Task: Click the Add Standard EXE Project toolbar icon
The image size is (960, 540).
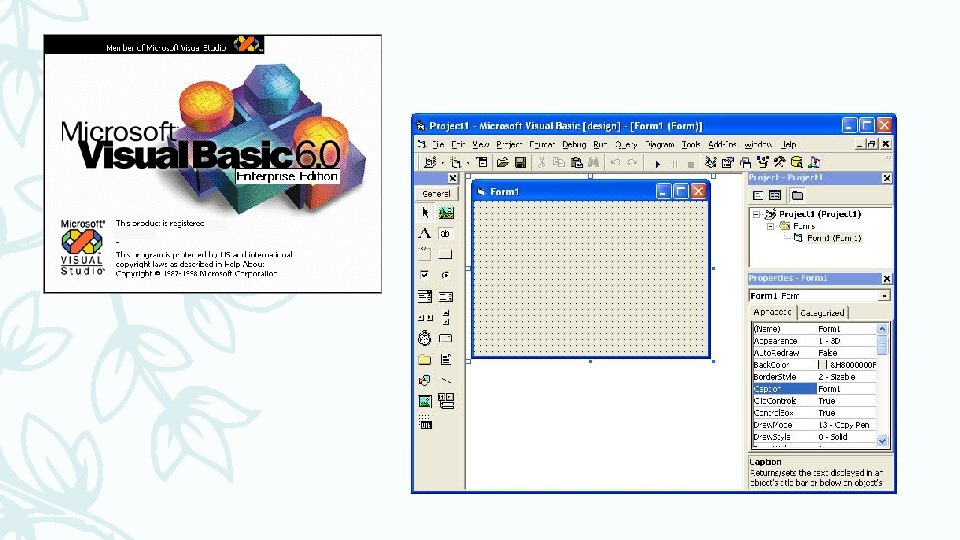Action: pyautogui.click(x=430, y=162)
